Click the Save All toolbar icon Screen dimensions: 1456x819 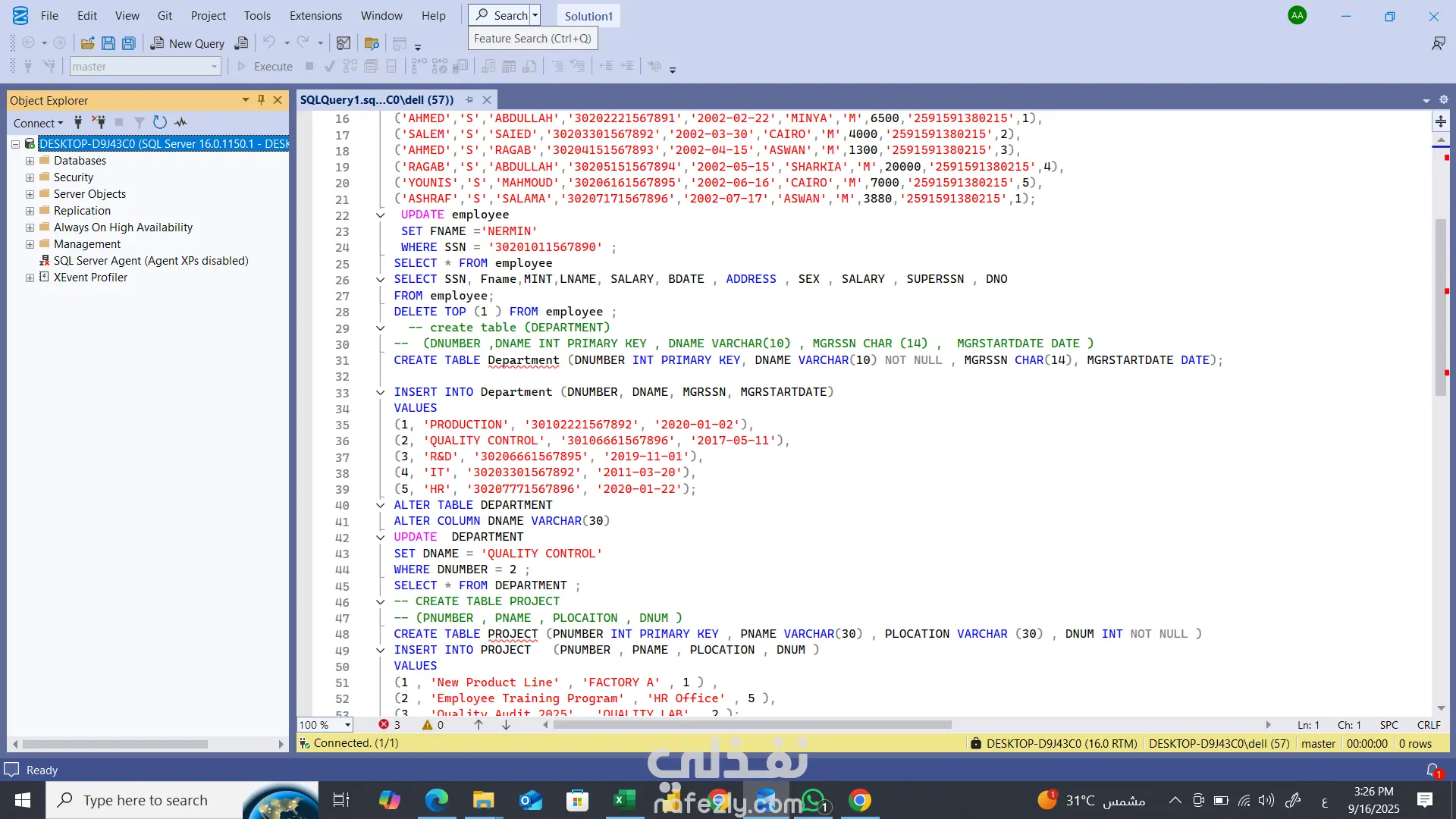click(x=129, y=43)
